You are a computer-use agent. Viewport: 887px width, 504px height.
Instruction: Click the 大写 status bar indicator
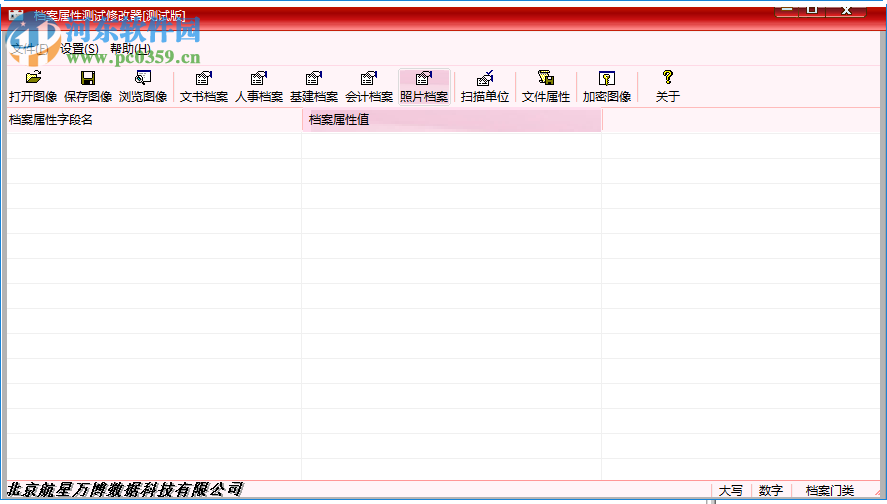[x=730, y=490]
